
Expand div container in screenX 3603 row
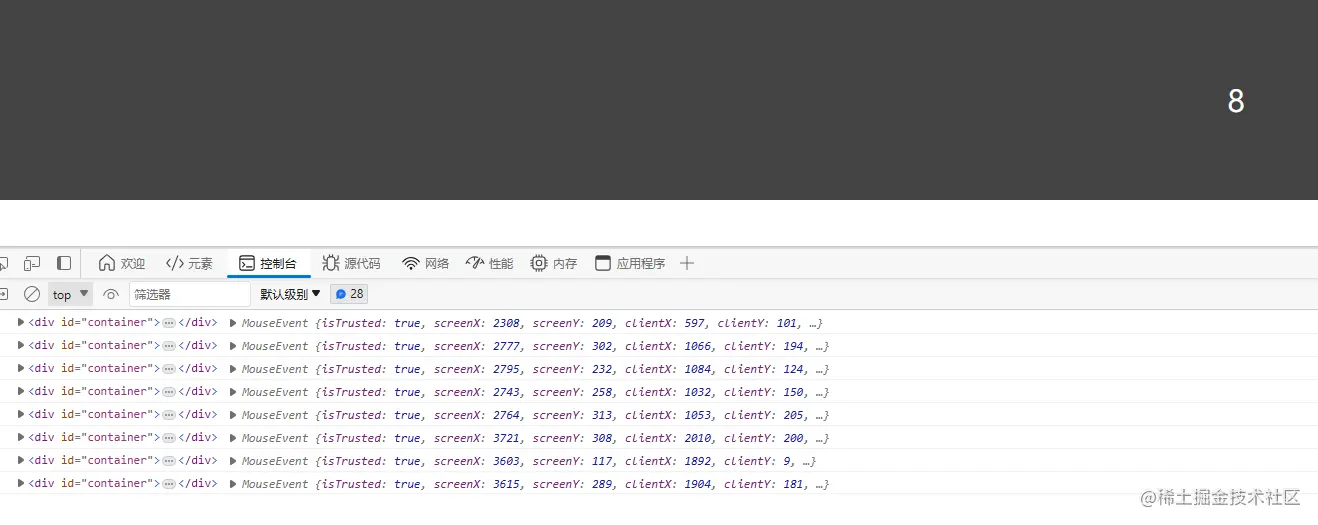pos(21,460)
